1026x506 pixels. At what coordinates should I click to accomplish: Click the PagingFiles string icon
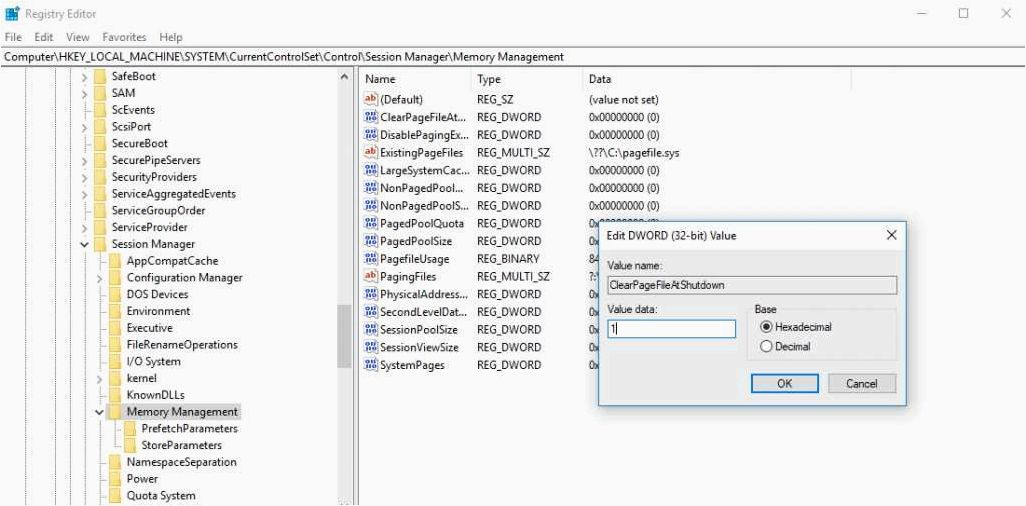[371, 276]
